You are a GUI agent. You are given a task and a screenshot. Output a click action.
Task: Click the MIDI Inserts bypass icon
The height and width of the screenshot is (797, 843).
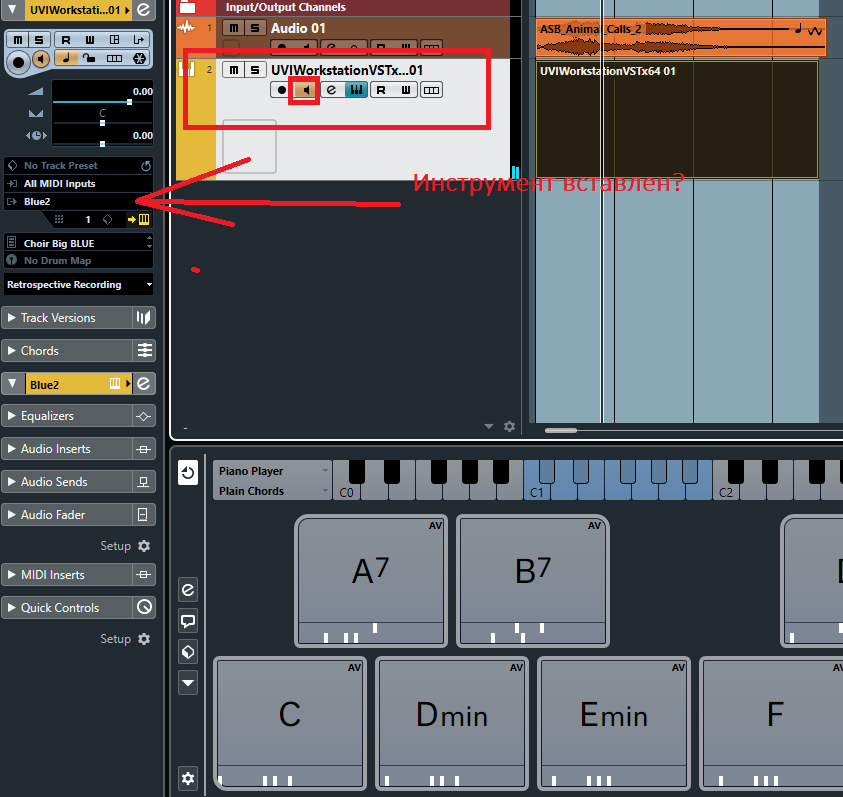click(x=144, y=575)
